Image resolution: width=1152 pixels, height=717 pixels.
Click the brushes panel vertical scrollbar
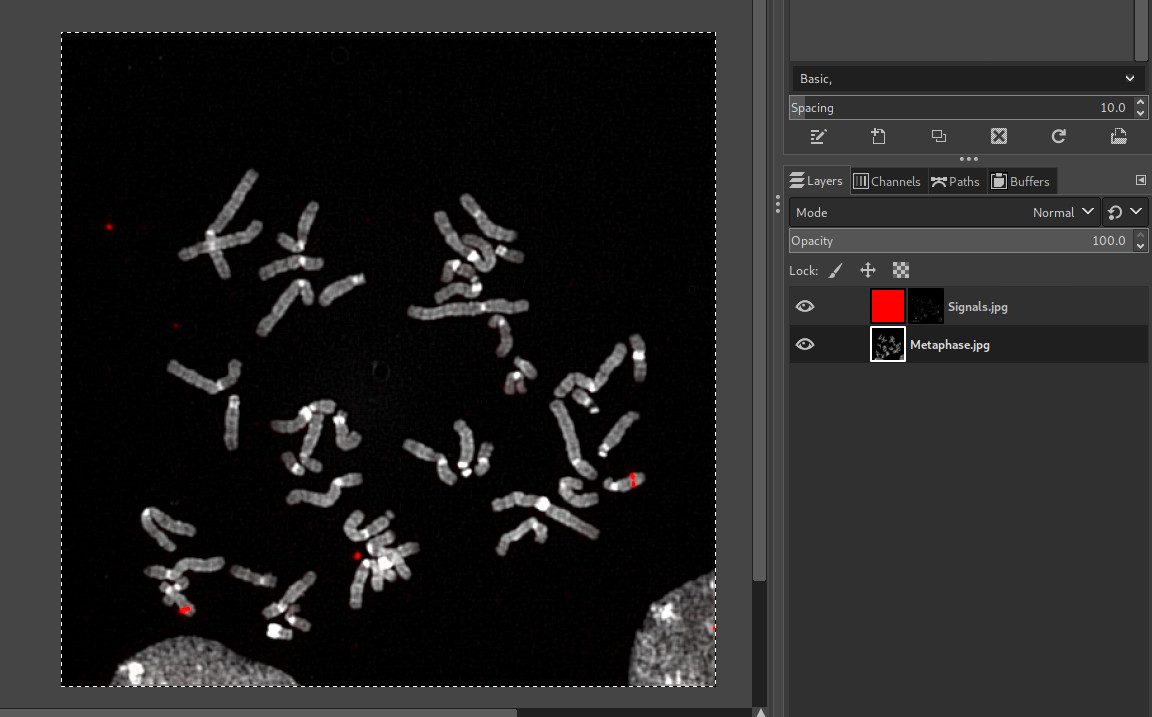pos(1141,29)
